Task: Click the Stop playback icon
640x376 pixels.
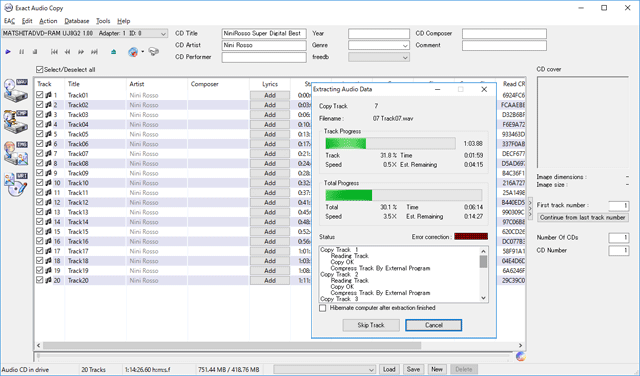Action: pyautogui.click(x=35, y=52)
